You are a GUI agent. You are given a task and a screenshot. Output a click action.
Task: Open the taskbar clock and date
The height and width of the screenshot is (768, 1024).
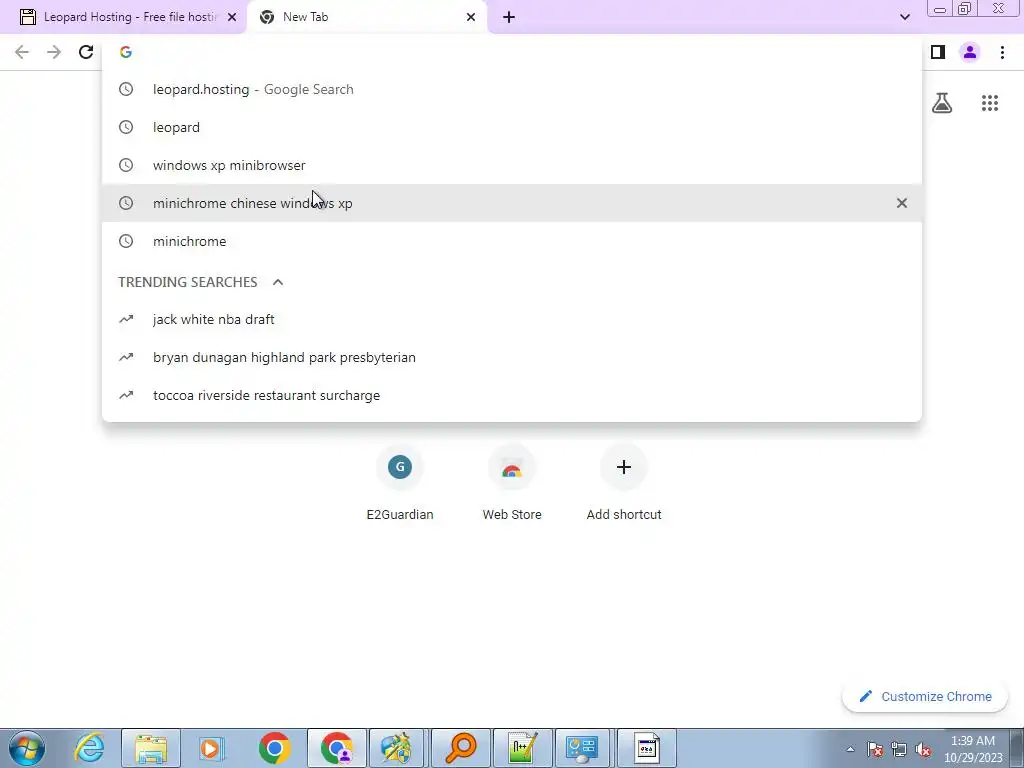(973, 749)
